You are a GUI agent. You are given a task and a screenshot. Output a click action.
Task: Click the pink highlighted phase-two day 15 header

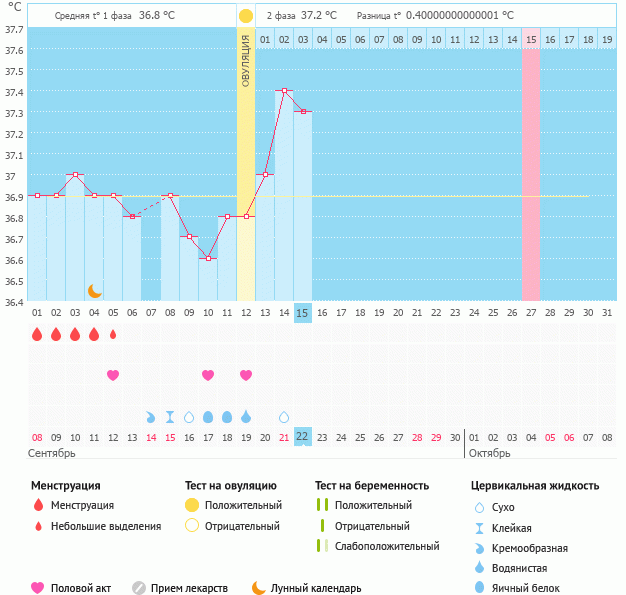point(530,39)
